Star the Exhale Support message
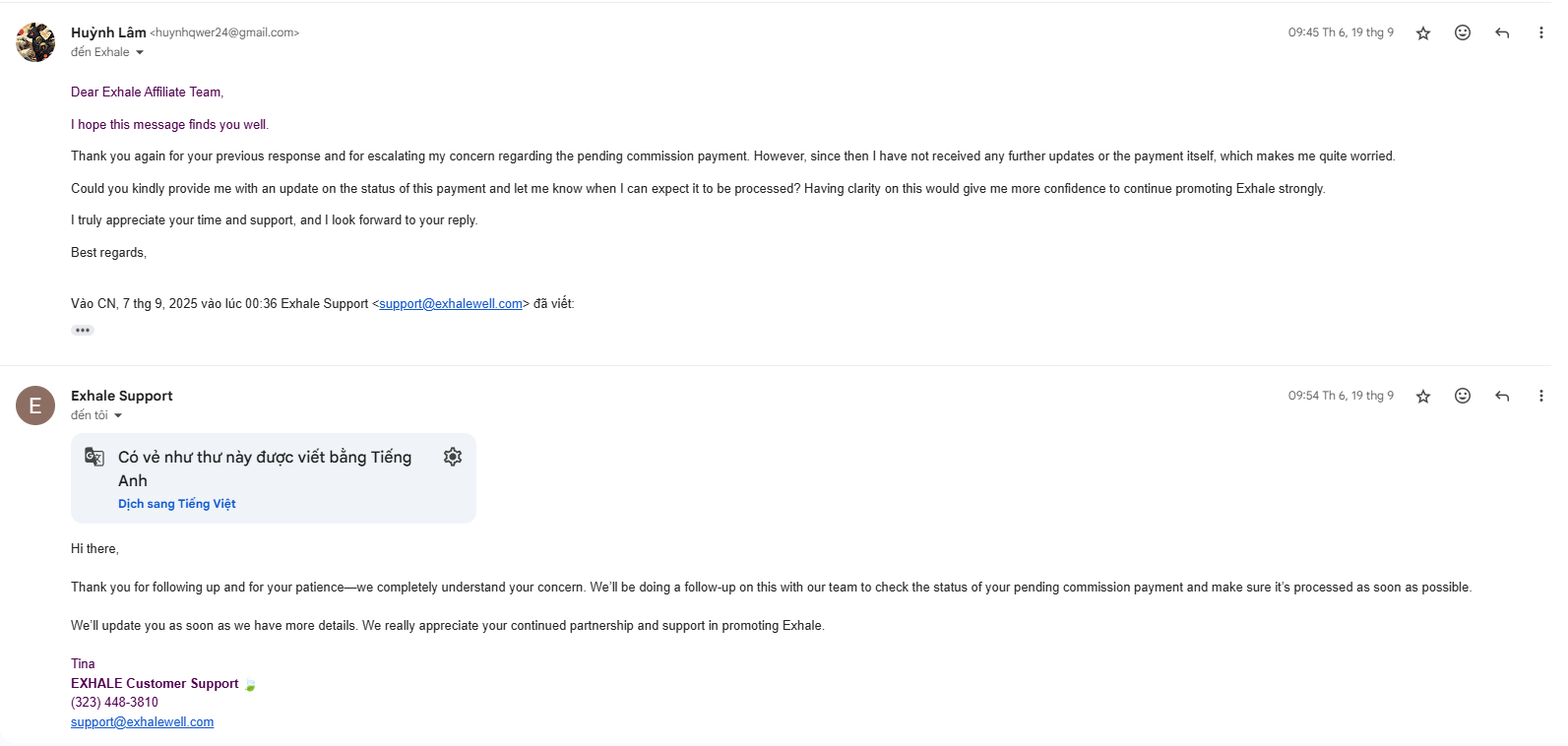Image resolution: width=1568 pixels, height=746 pixels. pos(1423,397)
